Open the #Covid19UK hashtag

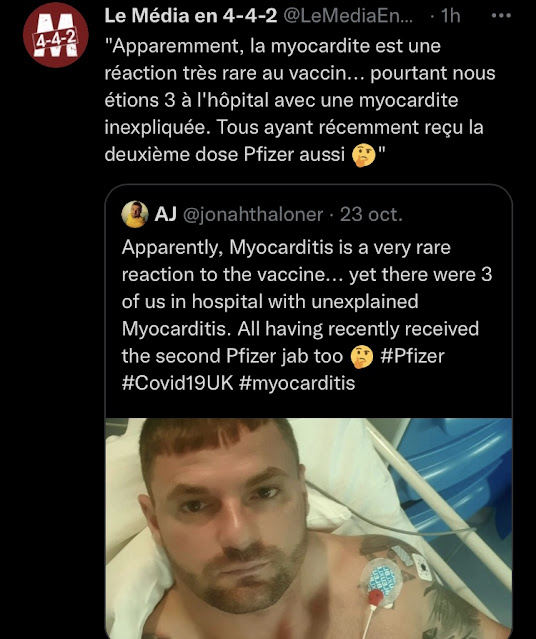pos(177,383)
